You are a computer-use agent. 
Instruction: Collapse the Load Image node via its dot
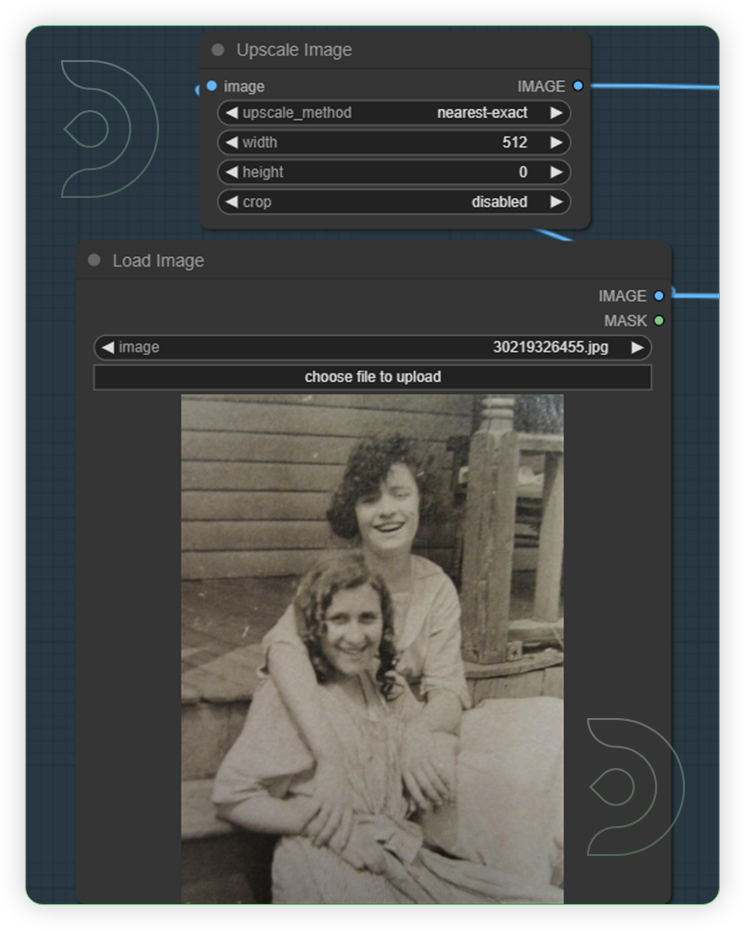94,260
